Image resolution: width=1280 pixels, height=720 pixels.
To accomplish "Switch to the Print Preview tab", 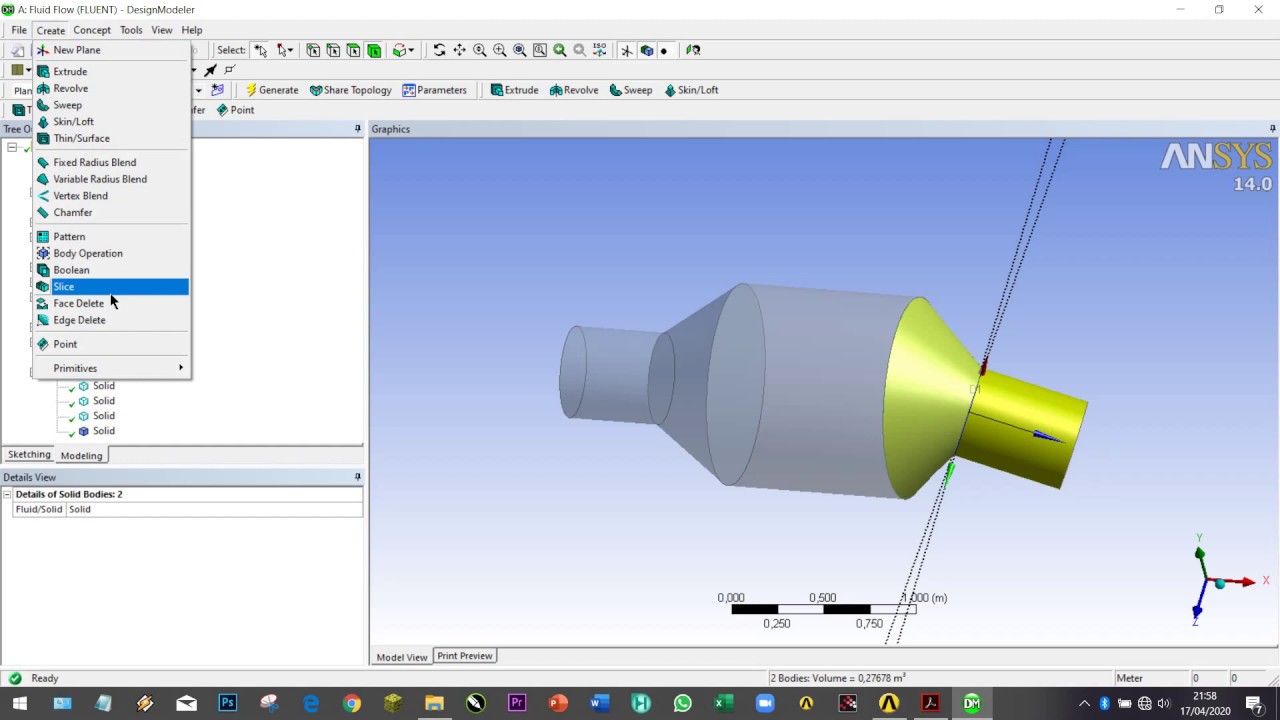I will point(465,656).
